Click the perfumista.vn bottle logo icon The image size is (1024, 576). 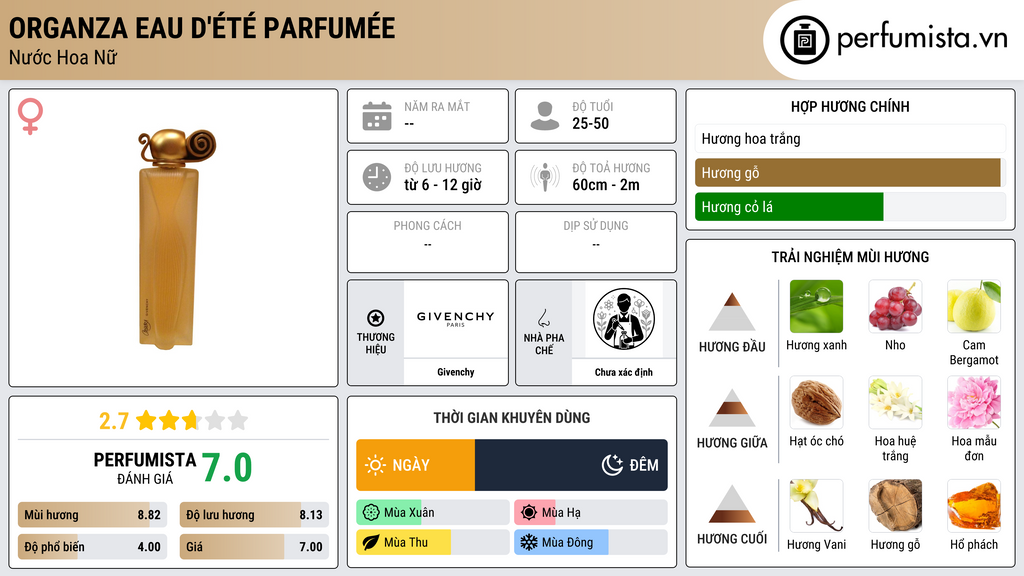804,40
